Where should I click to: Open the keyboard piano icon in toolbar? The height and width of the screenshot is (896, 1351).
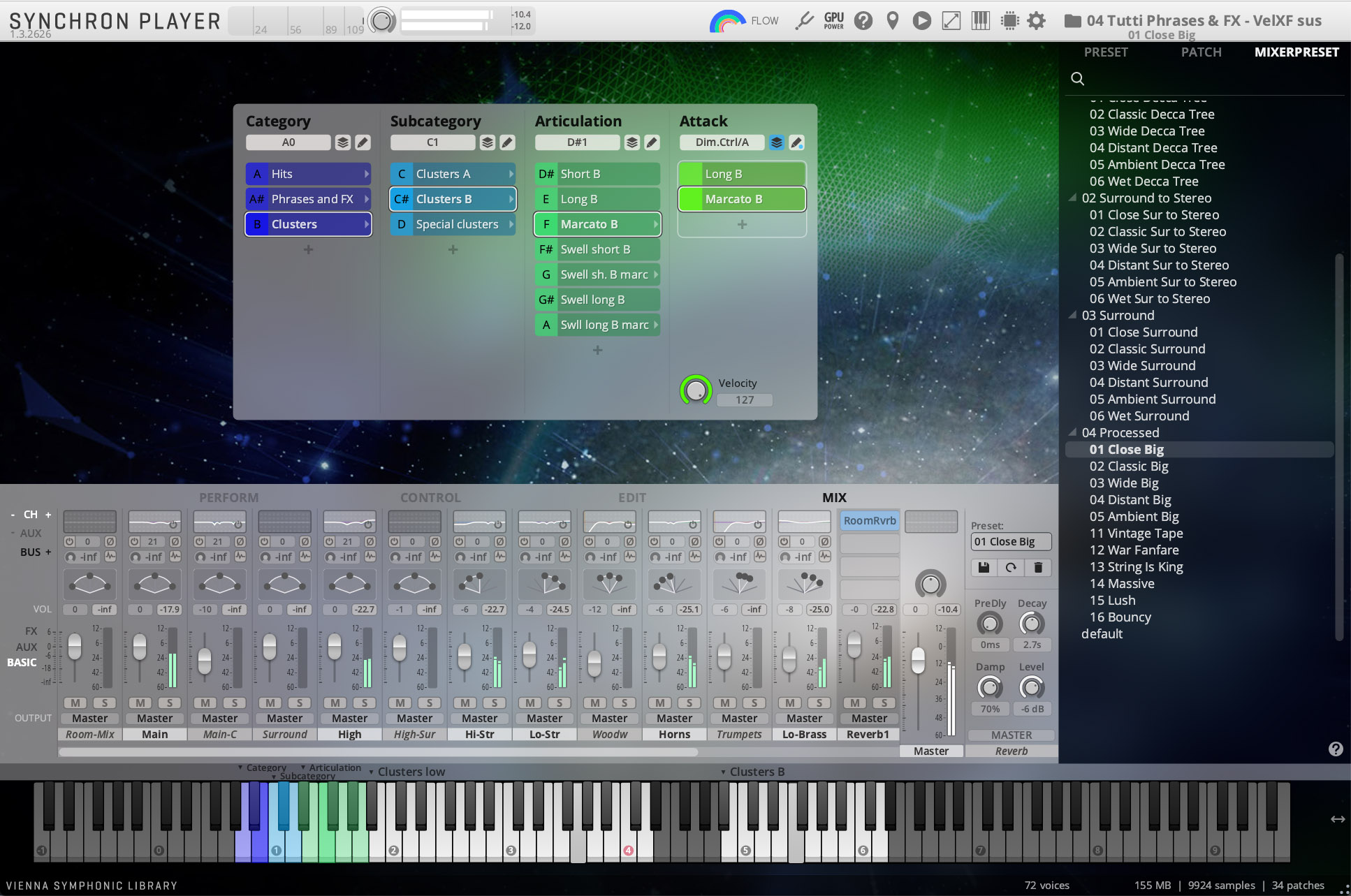(x=980, y=21)
